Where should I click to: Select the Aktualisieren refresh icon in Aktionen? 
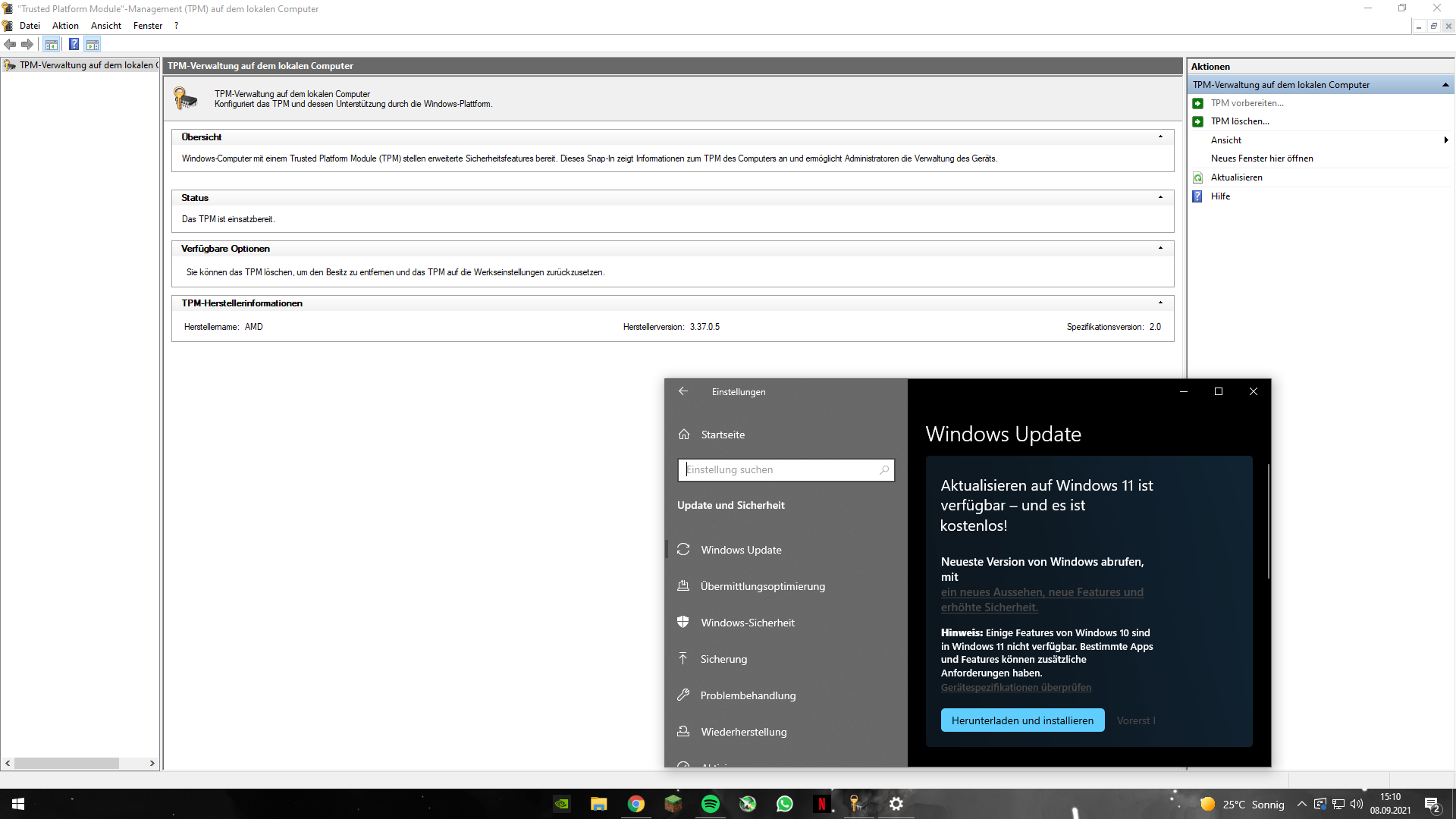1197,177
